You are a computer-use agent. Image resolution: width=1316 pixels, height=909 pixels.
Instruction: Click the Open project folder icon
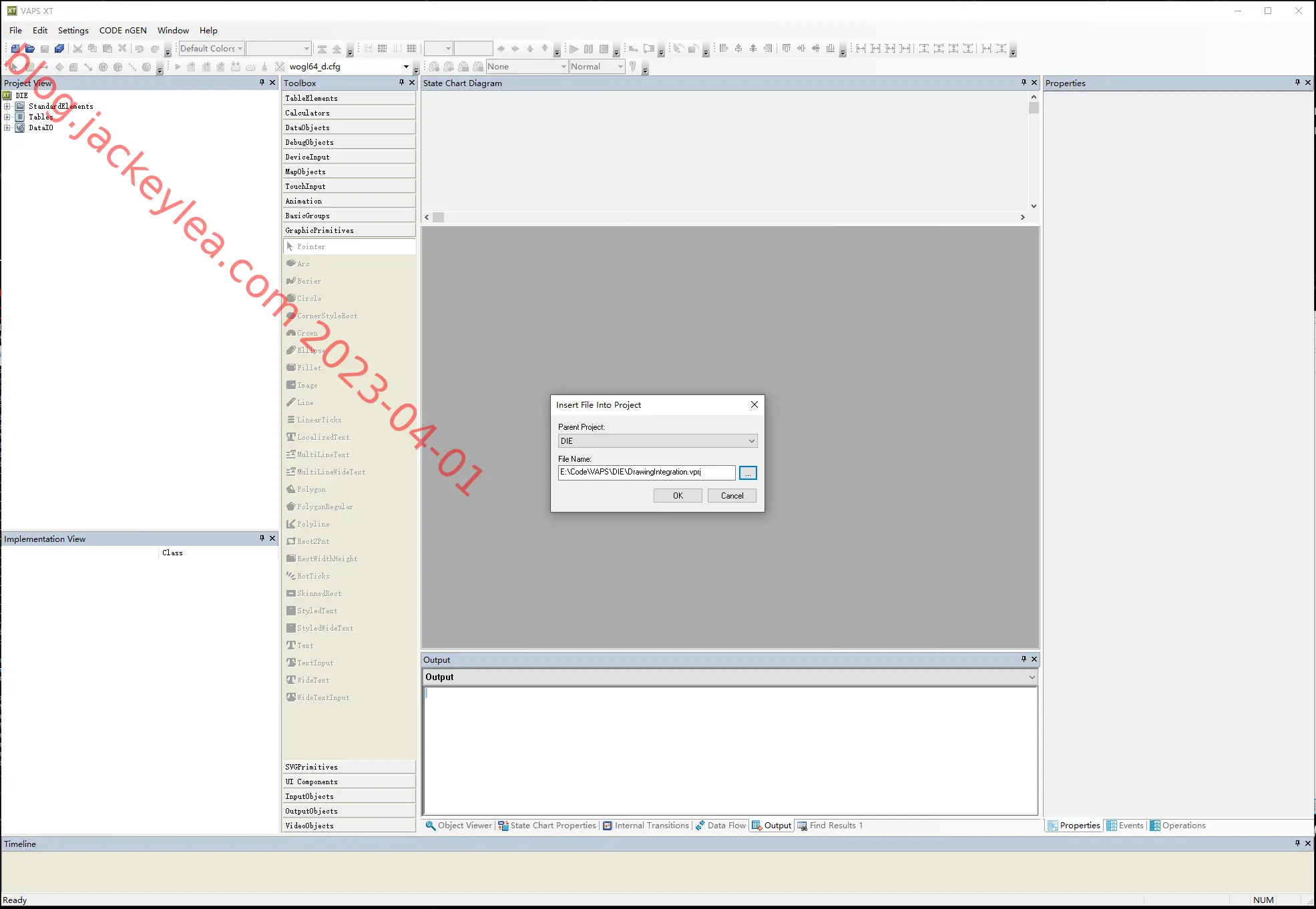coord(30,49)
